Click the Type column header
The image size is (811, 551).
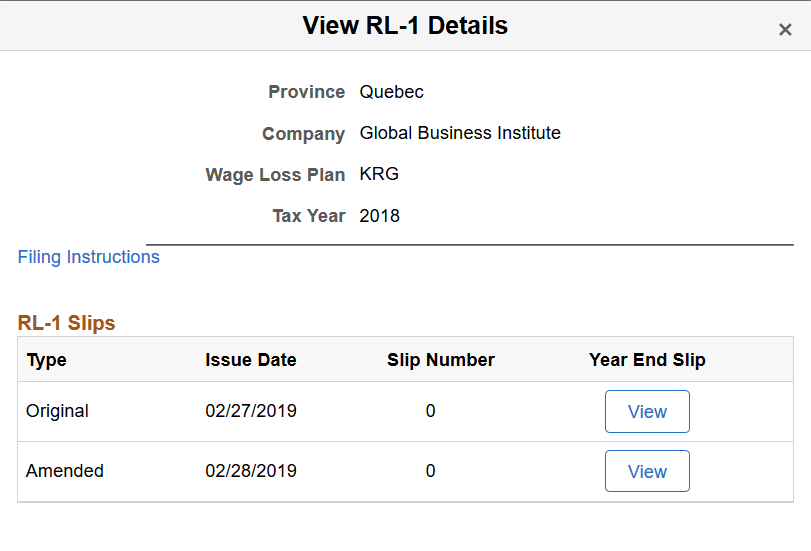click(x=47, y=360)
